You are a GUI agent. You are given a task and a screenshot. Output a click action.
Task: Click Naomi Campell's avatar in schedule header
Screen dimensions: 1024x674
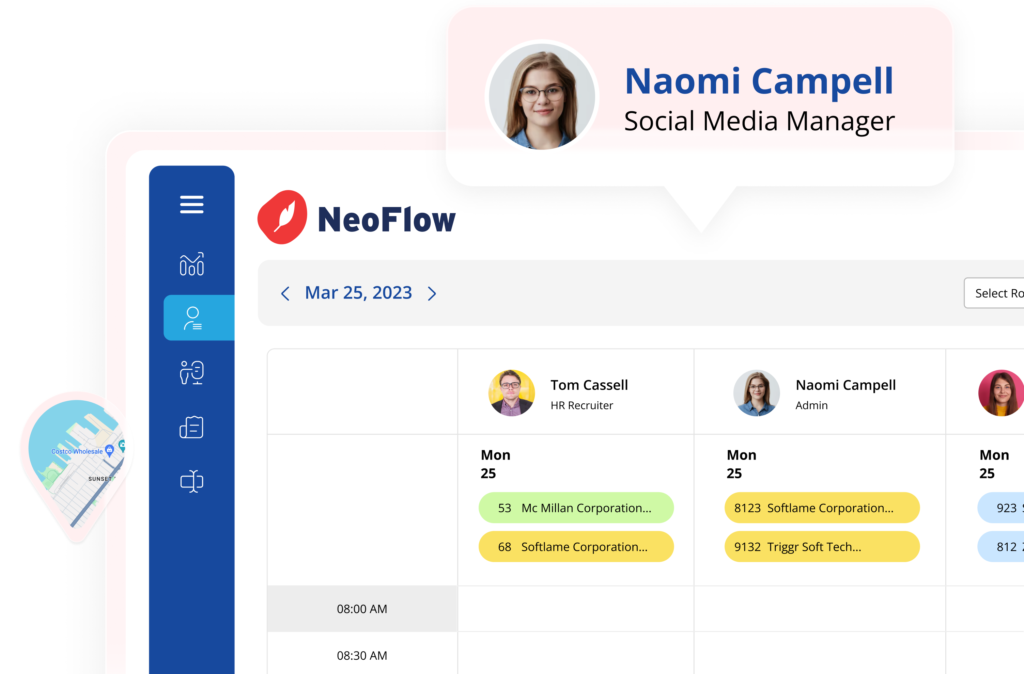(x=757, y=393)
